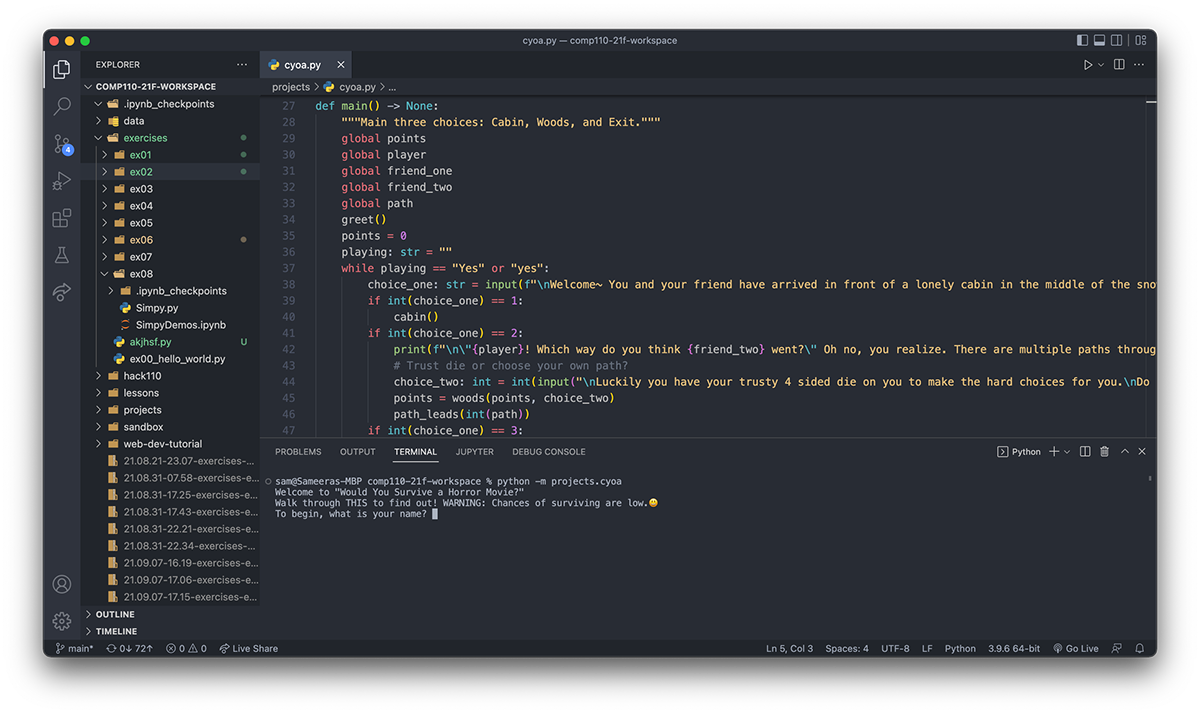Open the Accounts icon in activity bar
This screenshot has height=714, width=1200.
pyautogui.click(x=62, y=584)
